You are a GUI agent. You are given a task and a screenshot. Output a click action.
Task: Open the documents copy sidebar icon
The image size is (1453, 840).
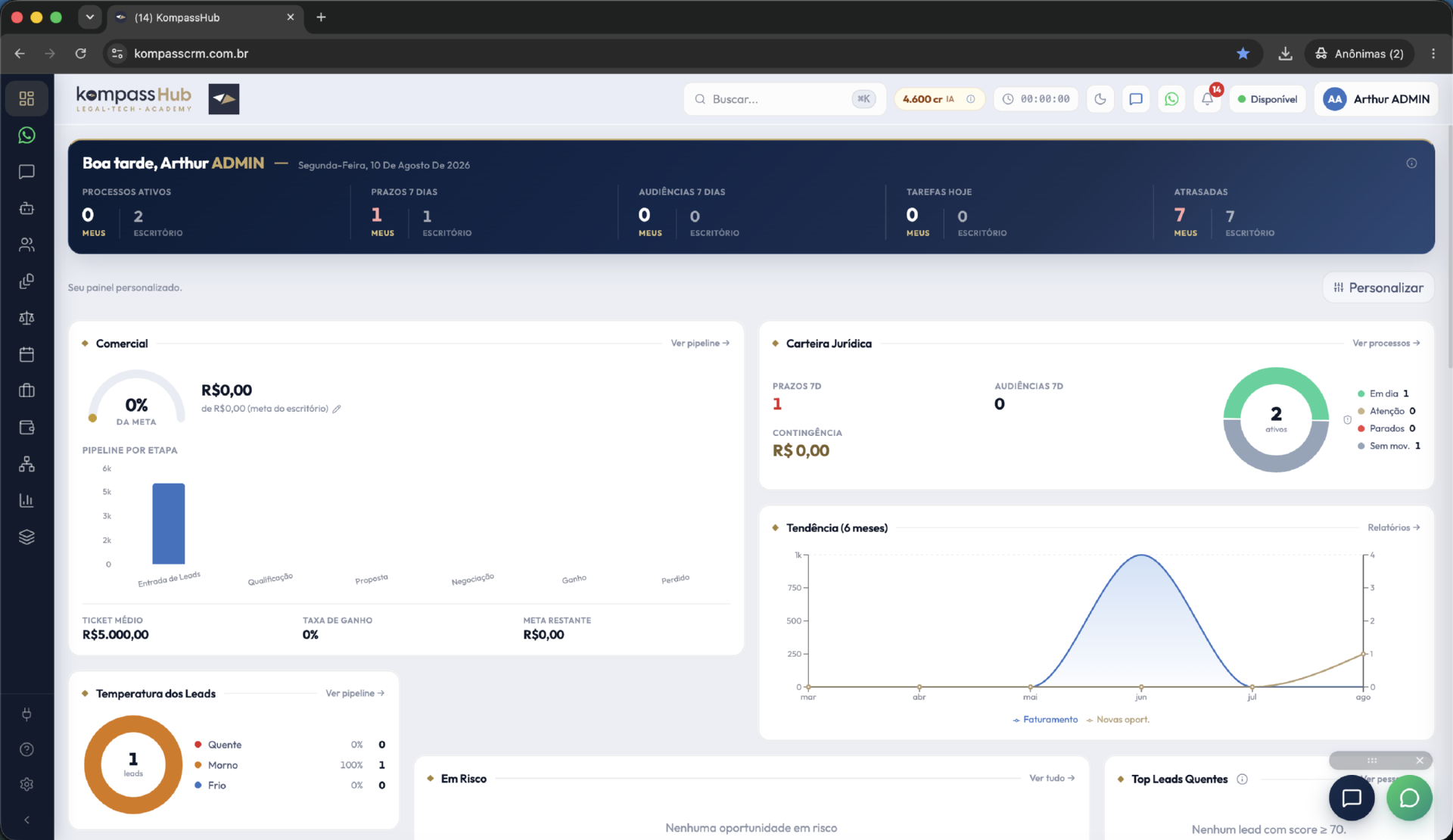[x=26, y=282]
